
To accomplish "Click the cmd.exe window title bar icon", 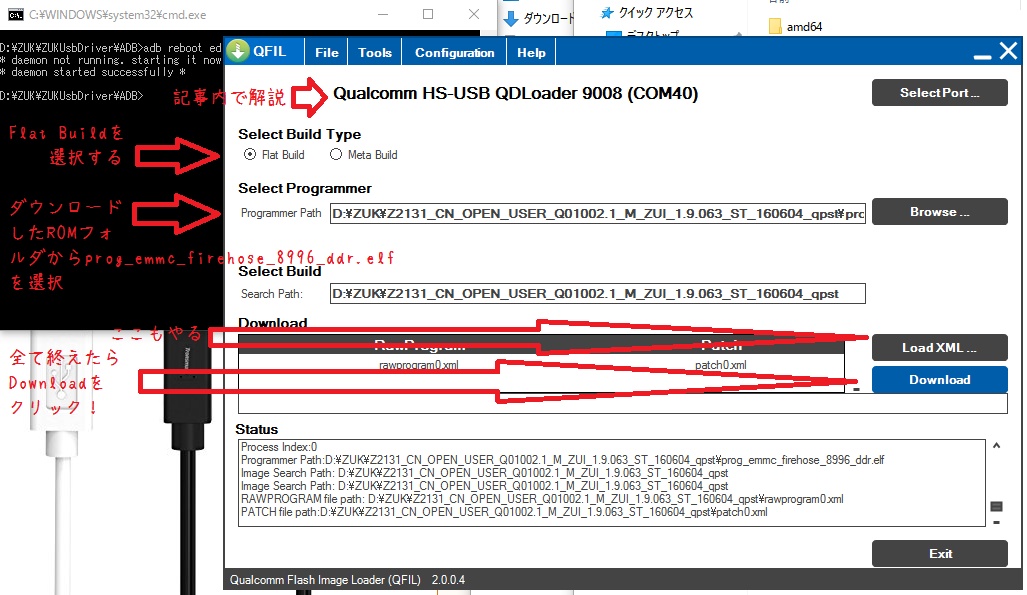I will click(15, 14).
